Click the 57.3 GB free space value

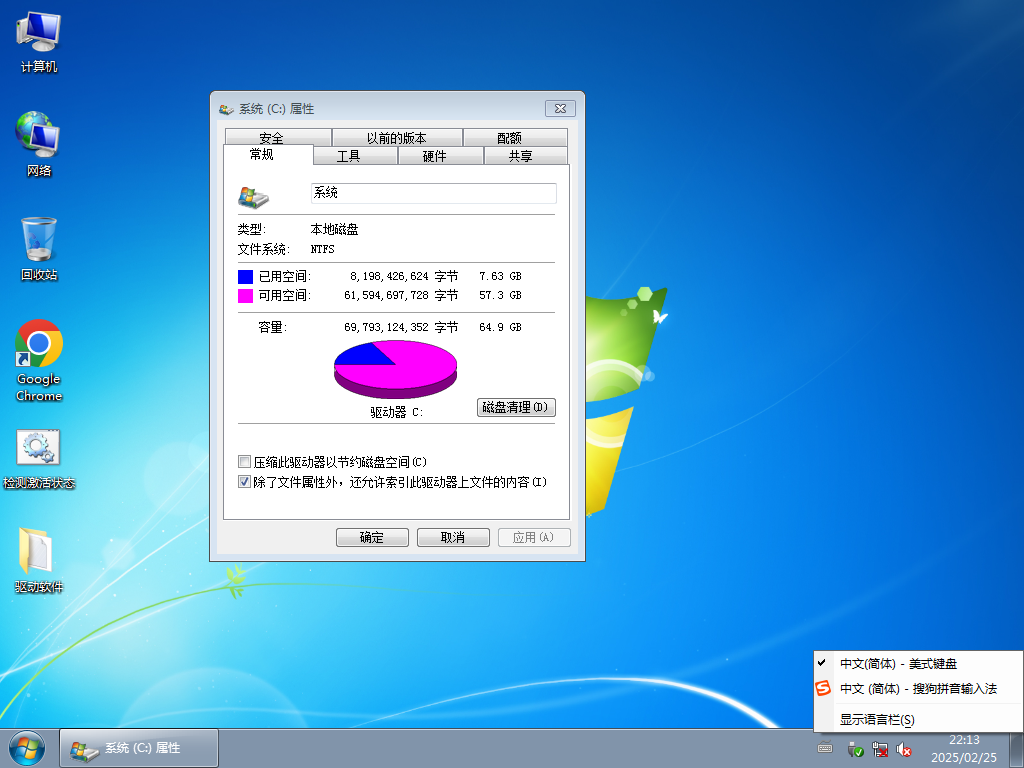click(500, 295)
